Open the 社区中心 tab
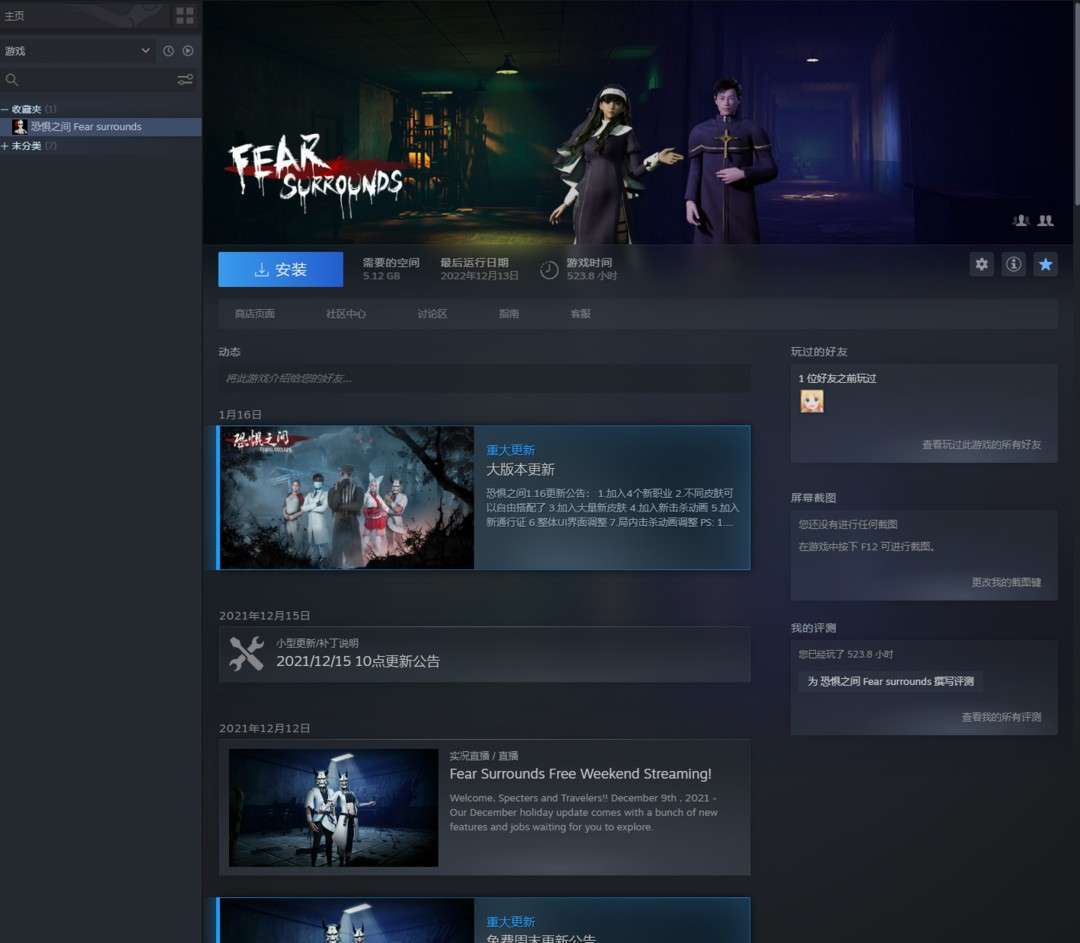 346,313
